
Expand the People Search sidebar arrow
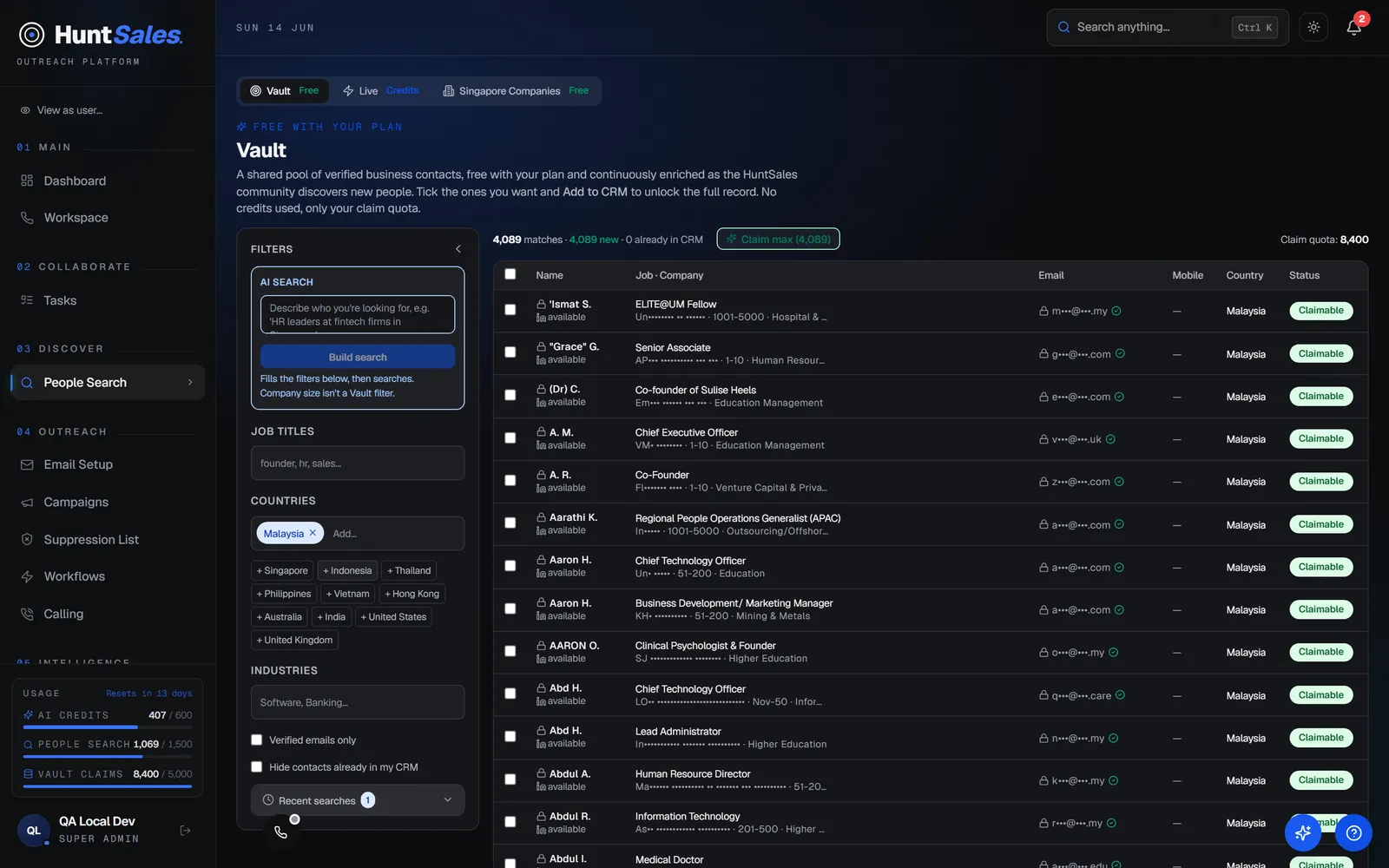point(190,383)
